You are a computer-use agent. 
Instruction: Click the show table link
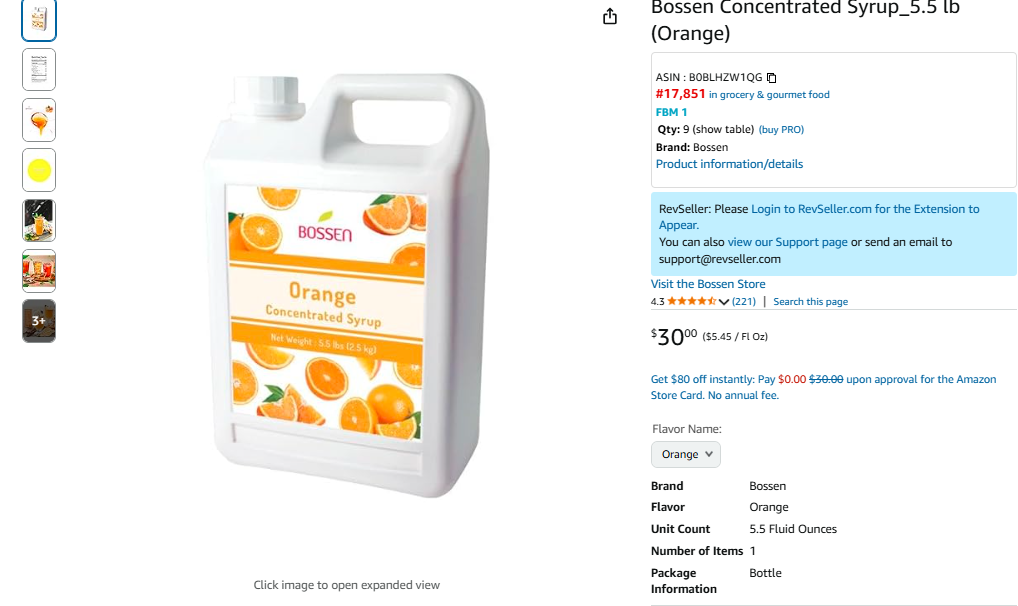(723, 130)
